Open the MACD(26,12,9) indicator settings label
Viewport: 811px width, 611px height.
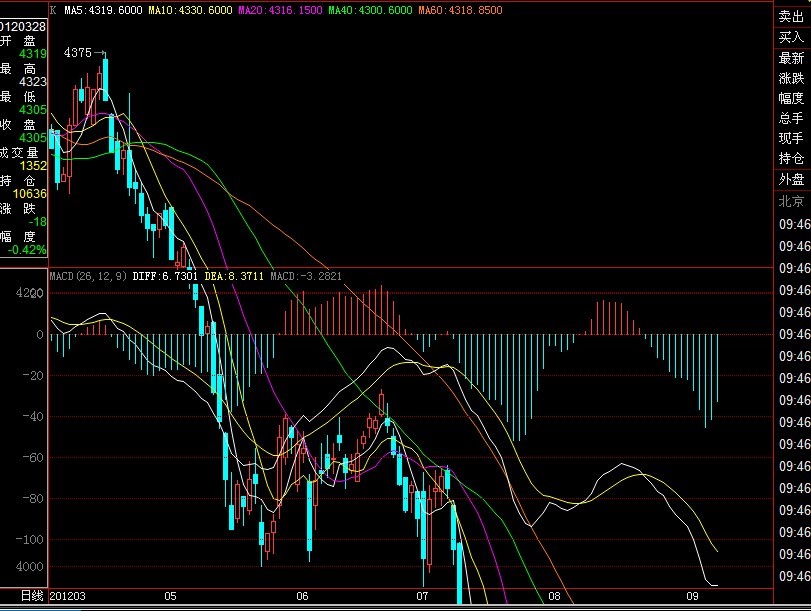point(84,275)
